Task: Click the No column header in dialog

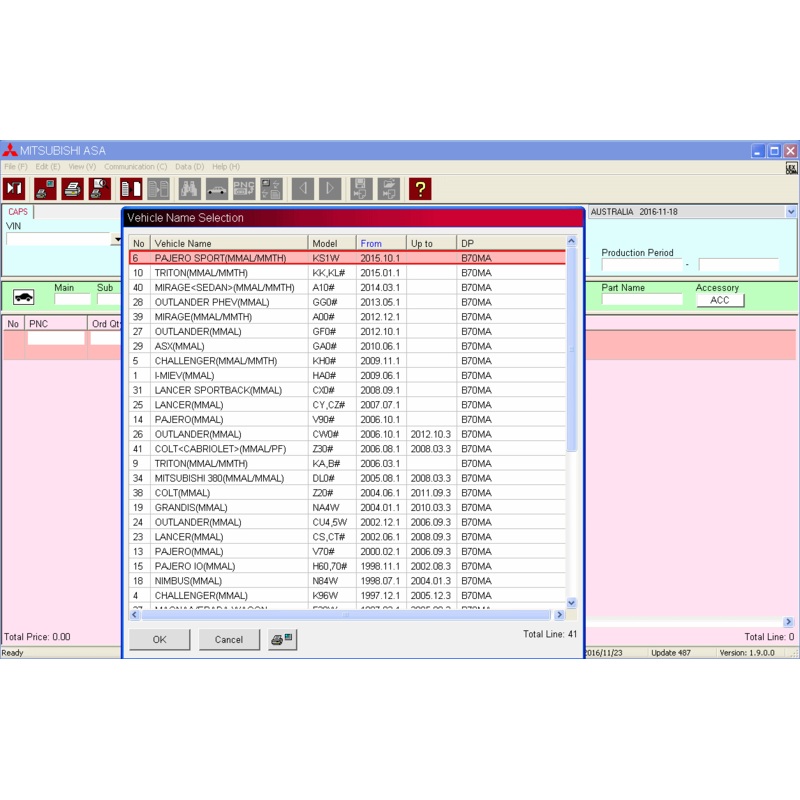Action: tap(139, 243)
